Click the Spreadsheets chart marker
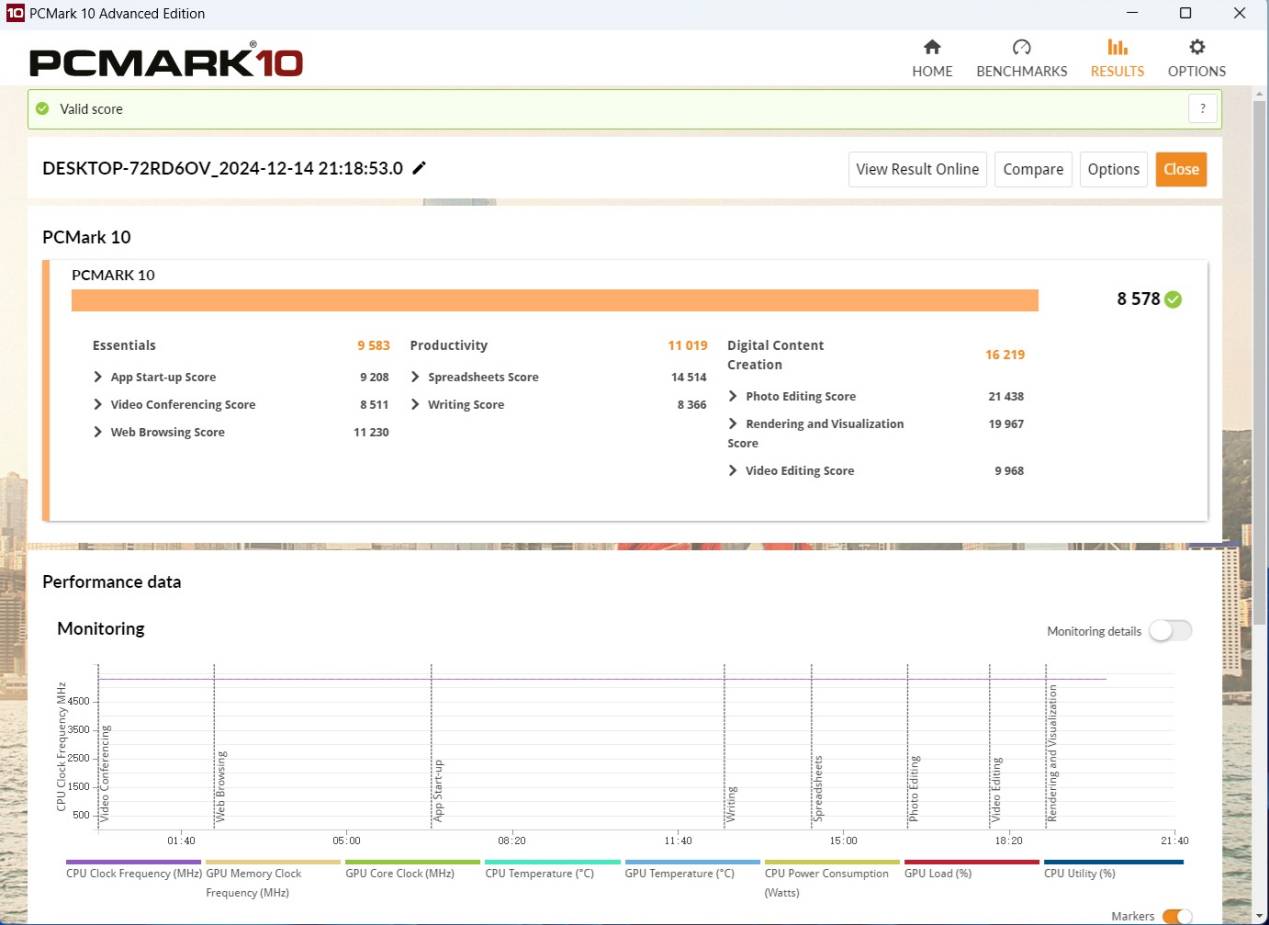Screen dimensions: 1269x925 coord(818,788)
